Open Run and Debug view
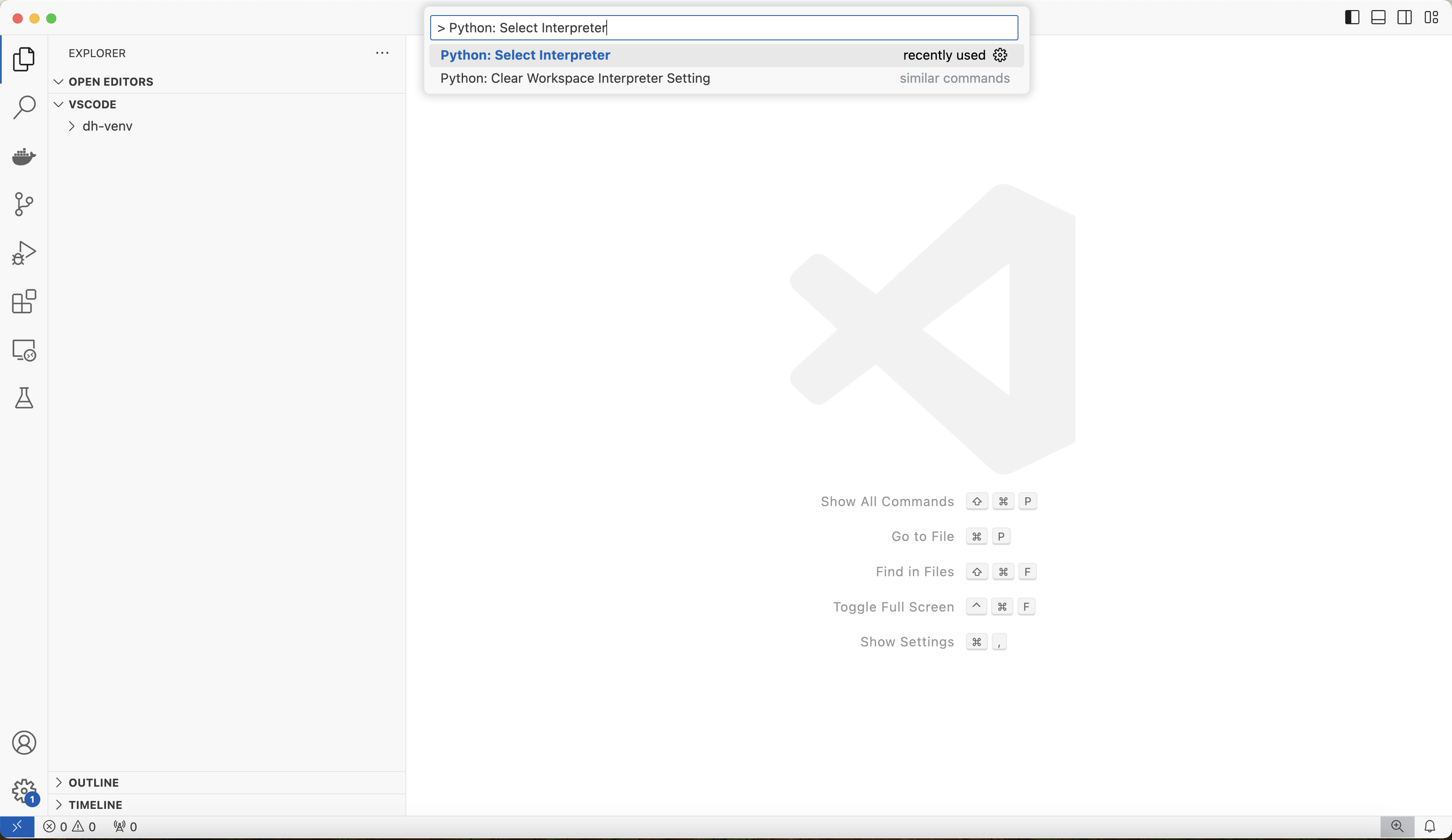 (24, 253)
